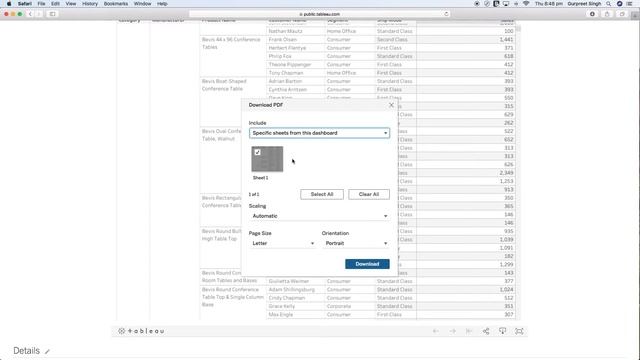The height and width of the screenshot is (360, 640).
Task: Click the Tableau full screen icon
Action: (519, 331)
